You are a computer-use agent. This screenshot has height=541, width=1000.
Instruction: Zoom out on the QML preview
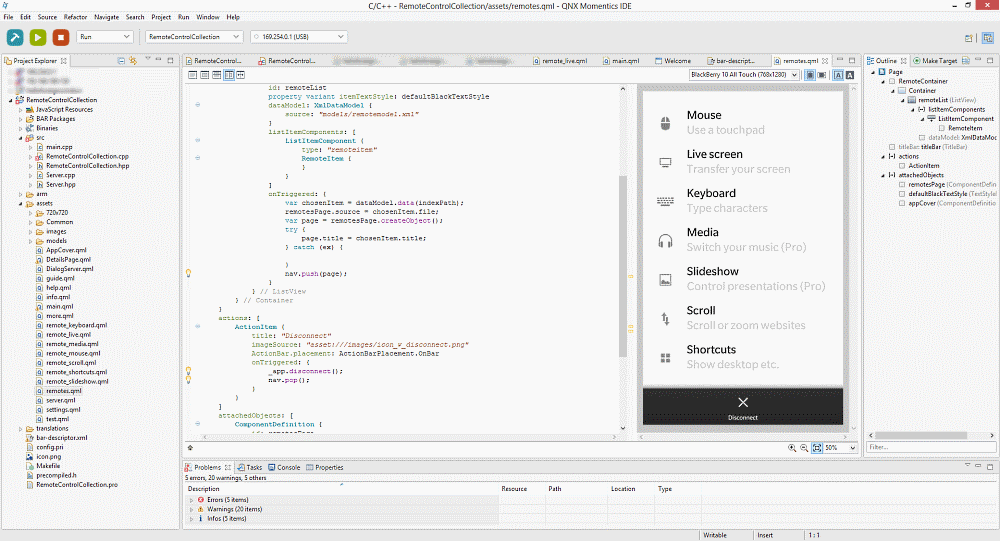click(x=804, y=448)
